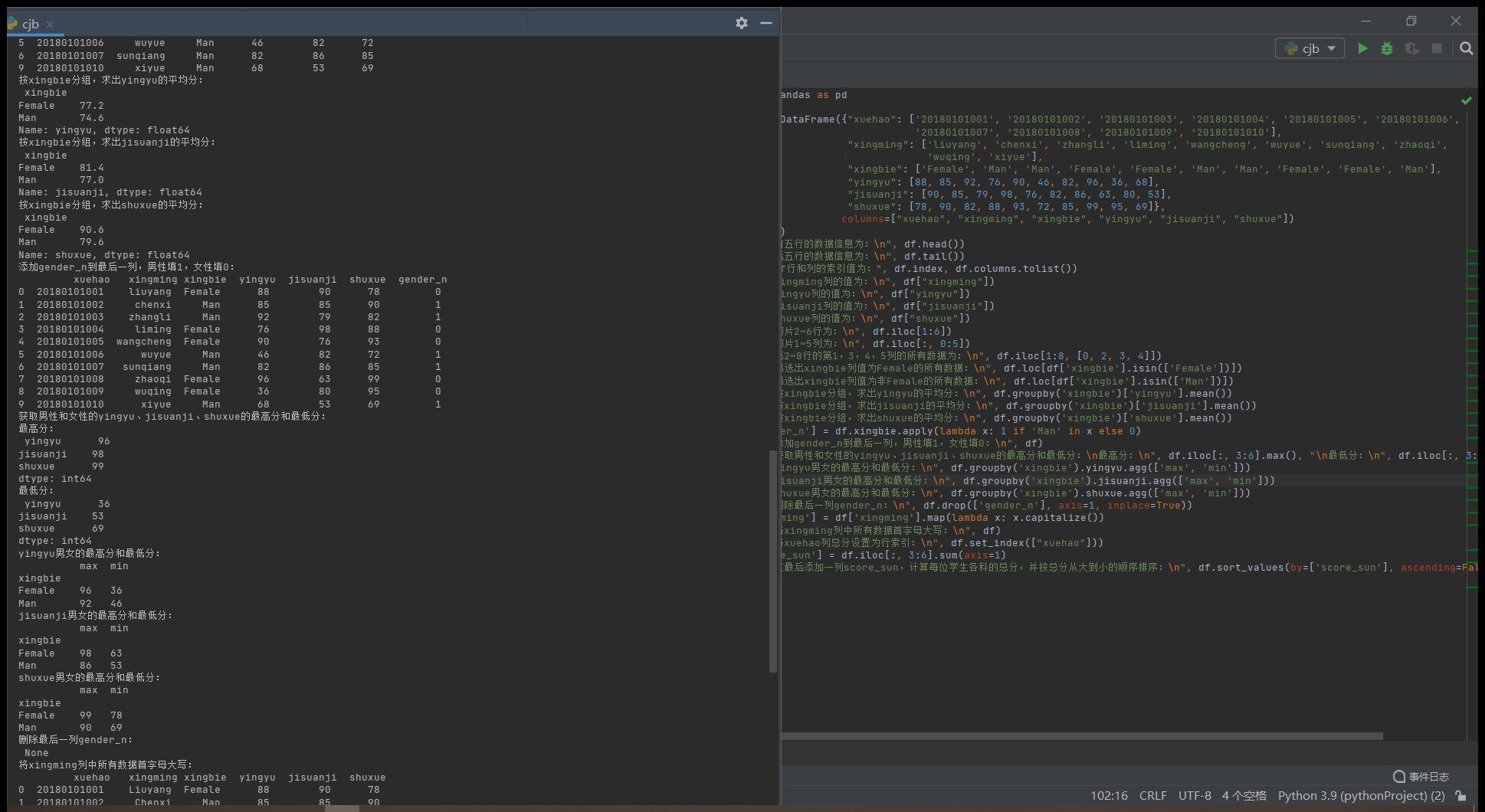Click the 'None' output line
This screenshot has width=1485, height=812.
tap(37, 753)
